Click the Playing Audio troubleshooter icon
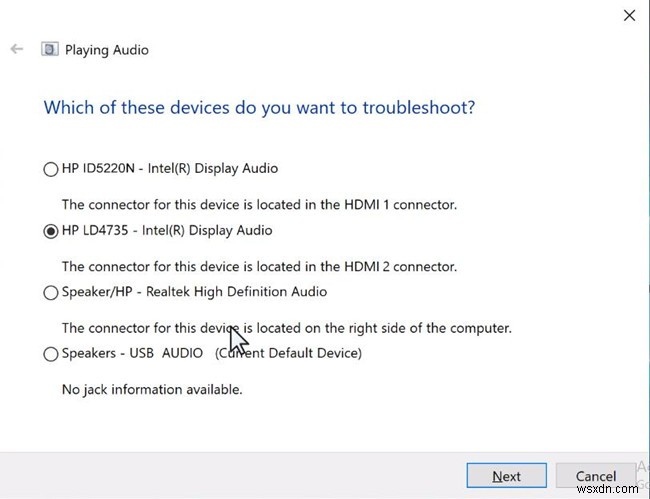This screenshot has height=499, width=650. point(48,49)
